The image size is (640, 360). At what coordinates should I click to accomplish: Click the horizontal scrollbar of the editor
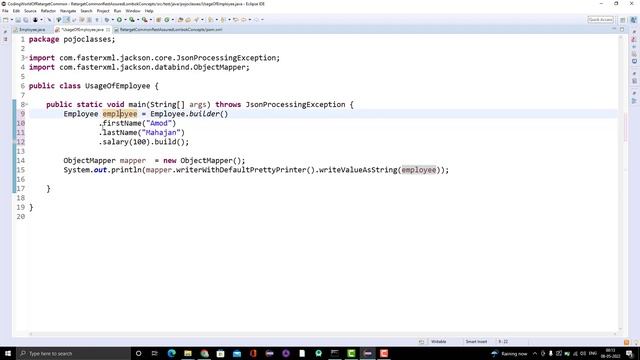tap(322, 334)
